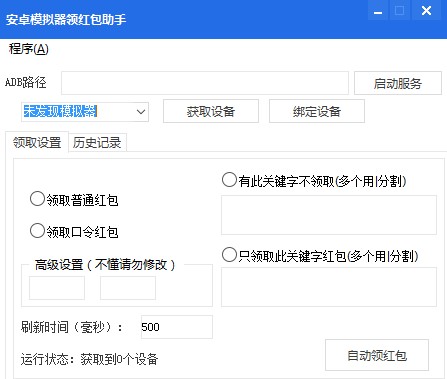Expand the 未发现模拟器 device dropdown
Image resolution: width=447 pixels, height=379 pixels.
141,112
